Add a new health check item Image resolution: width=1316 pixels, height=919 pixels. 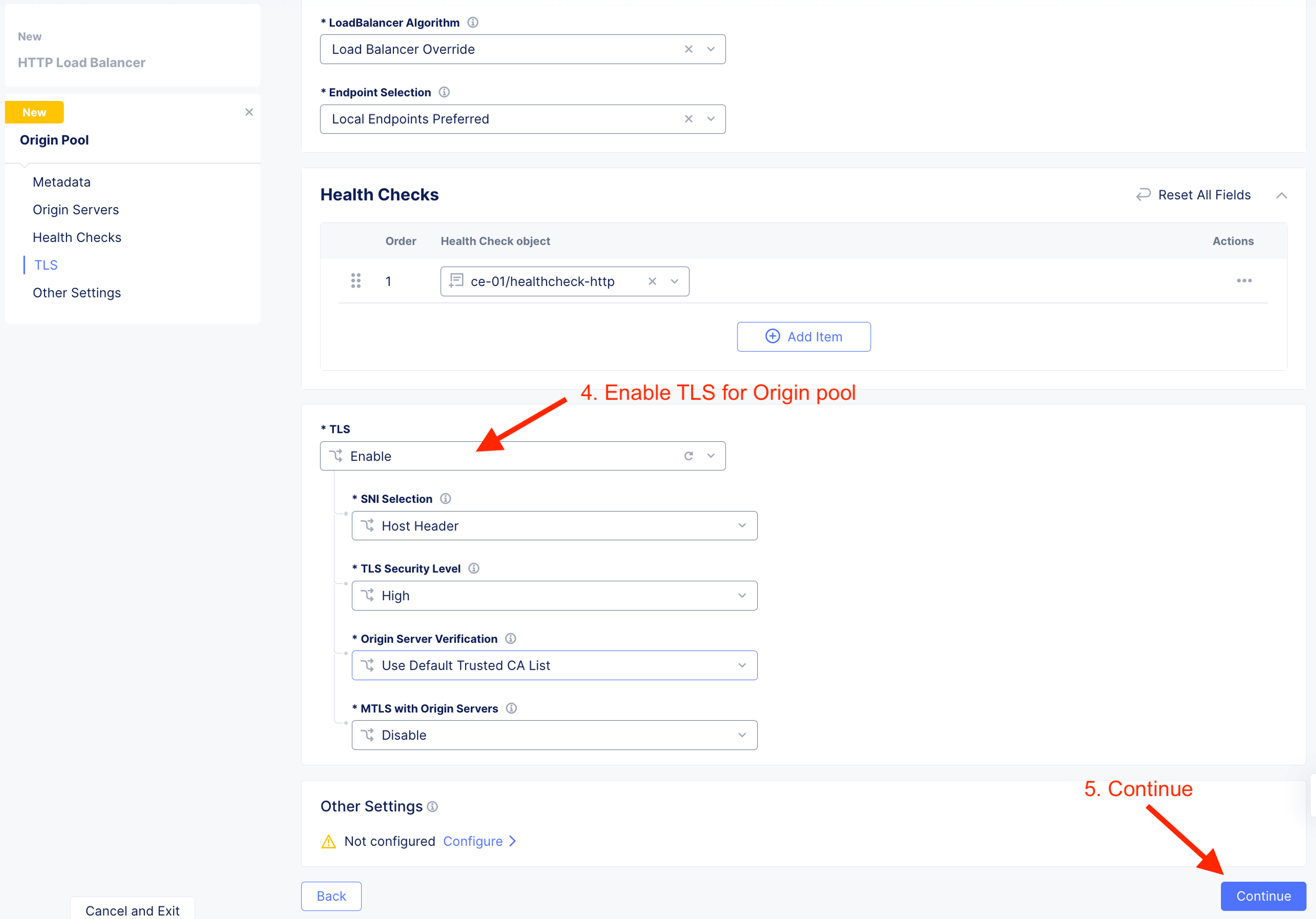tap(804, 337)
